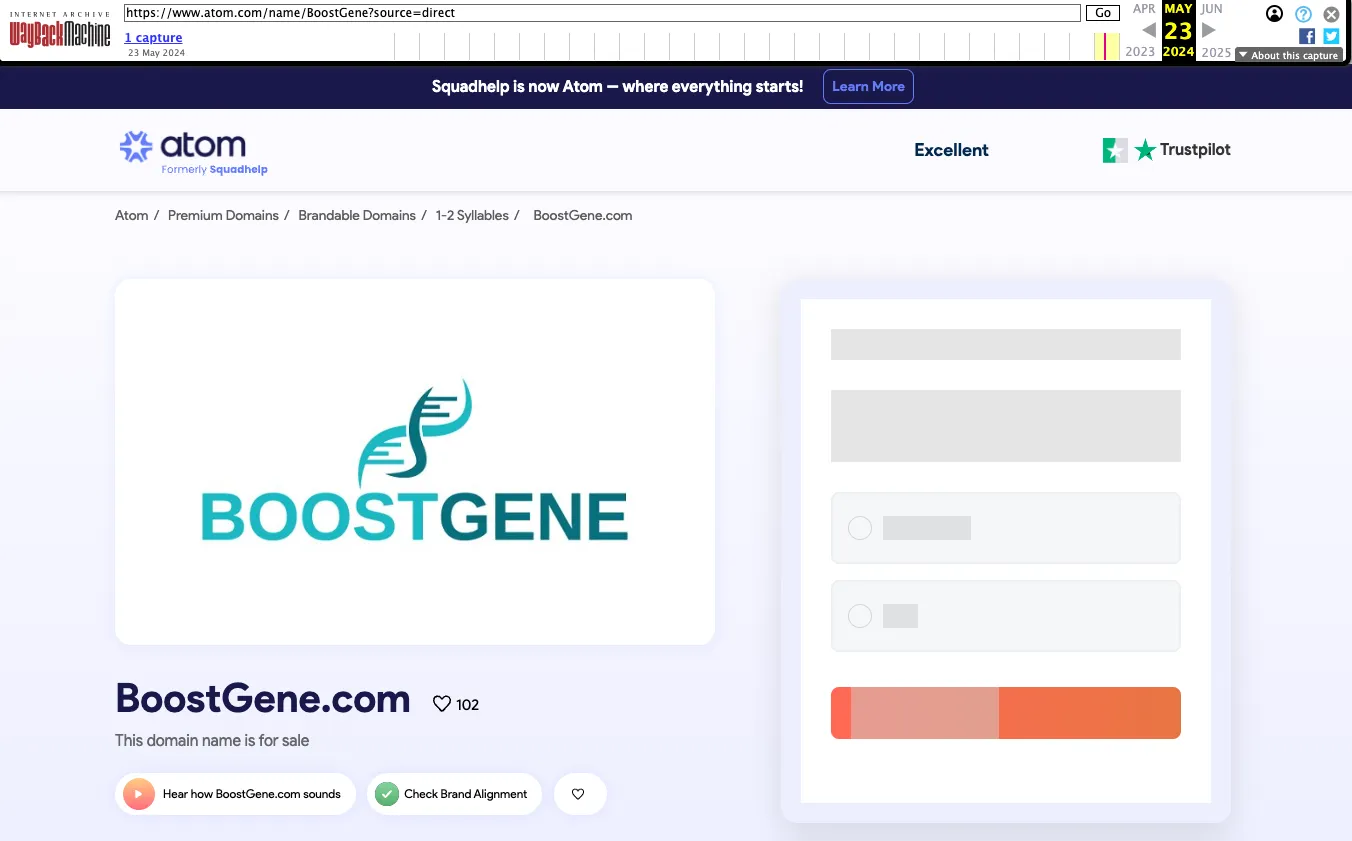Select the second radio option in purchase panel
The width and height of the screenshot is (1352, 841).
point(860,616)
